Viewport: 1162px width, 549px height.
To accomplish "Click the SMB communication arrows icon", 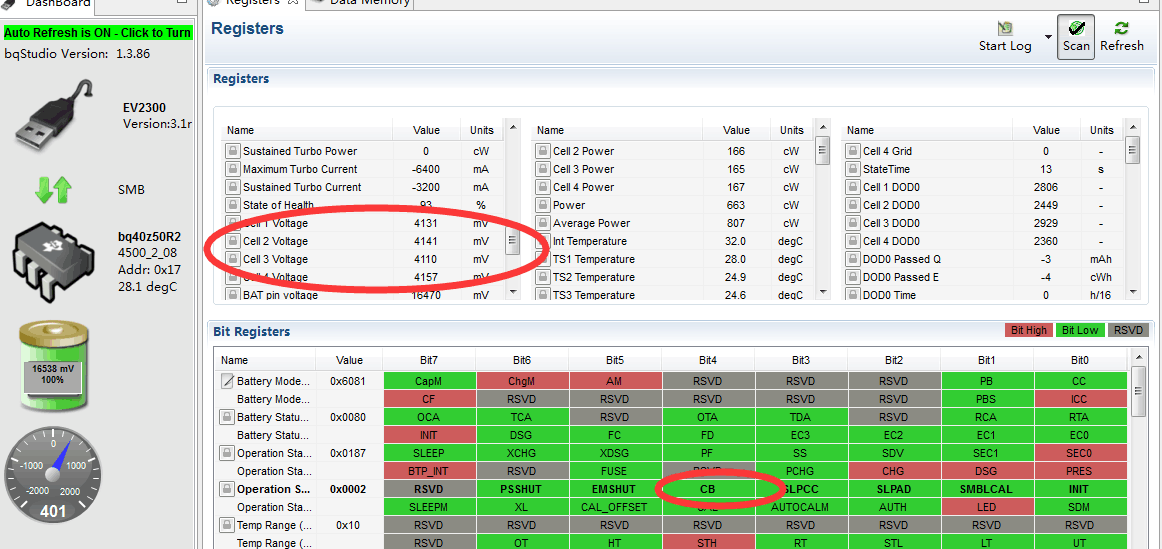I will (x=53, y=190).
